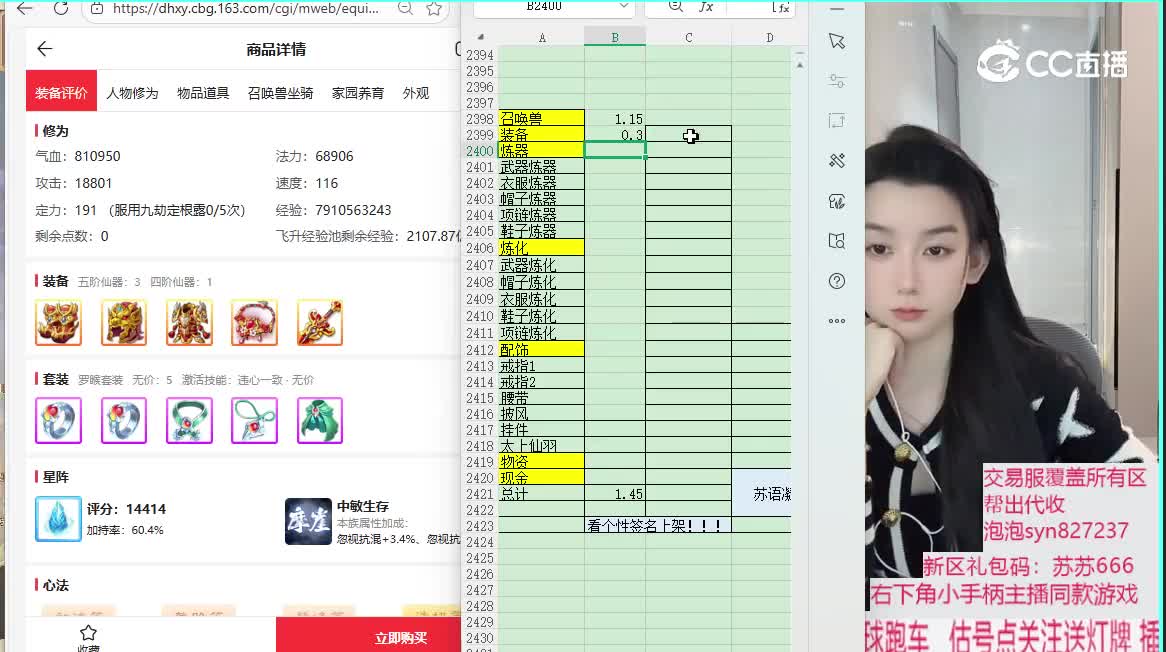Select the arrow cursor tool in sidebar
This screenshot has width=1166, height=652.
click(837, 41)
